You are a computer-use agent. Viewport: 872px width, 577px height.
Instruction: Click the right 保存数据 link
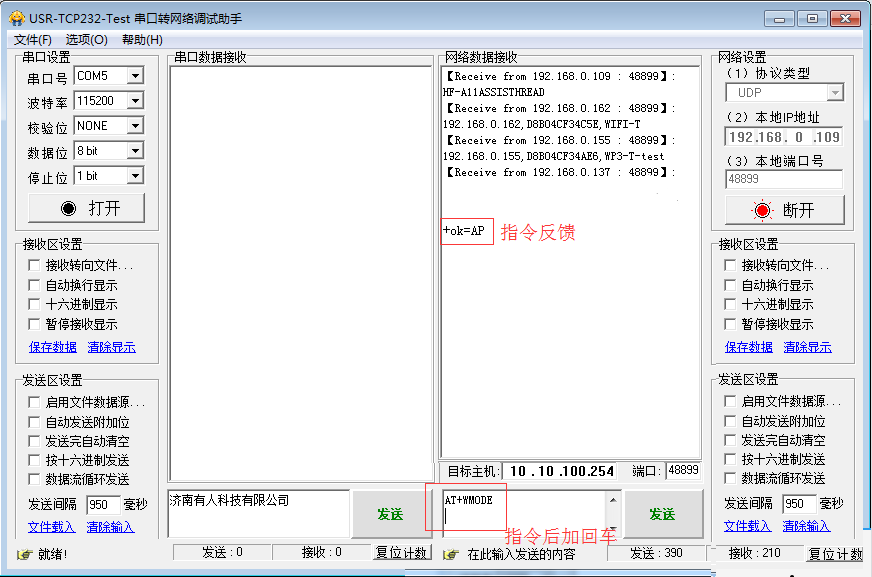[x=748, y=347]
